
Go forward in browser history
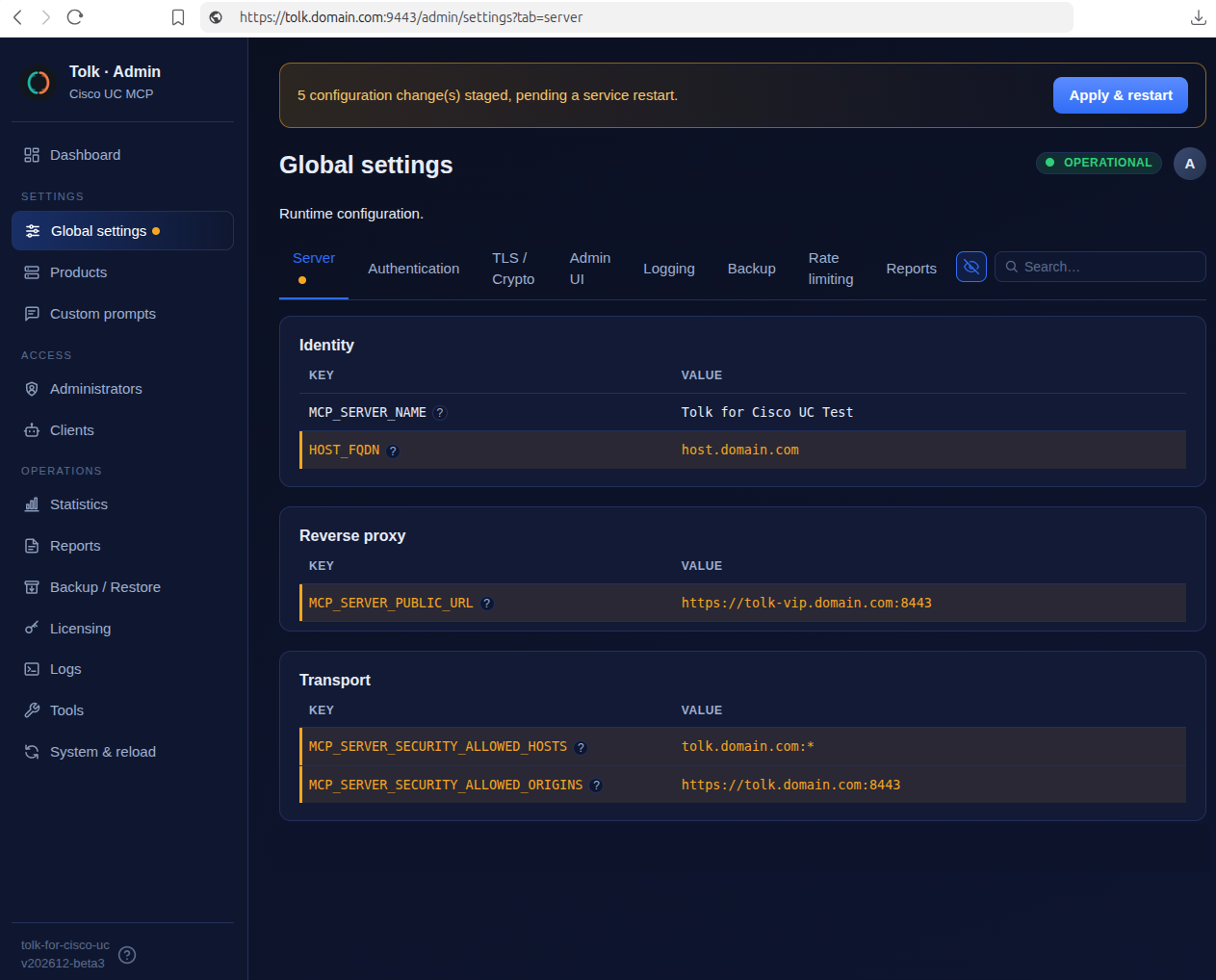tap(45, 17)
